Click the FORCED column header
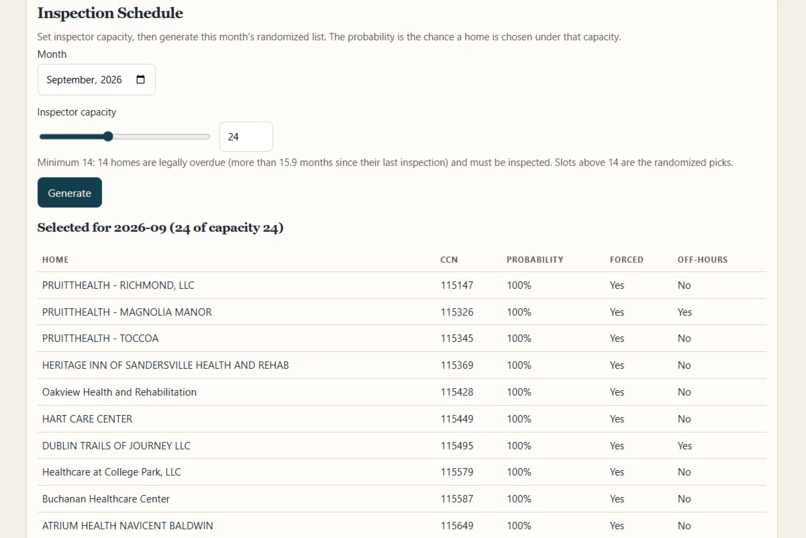The width and height of the screenshot is (806, 538). [626, 259]
